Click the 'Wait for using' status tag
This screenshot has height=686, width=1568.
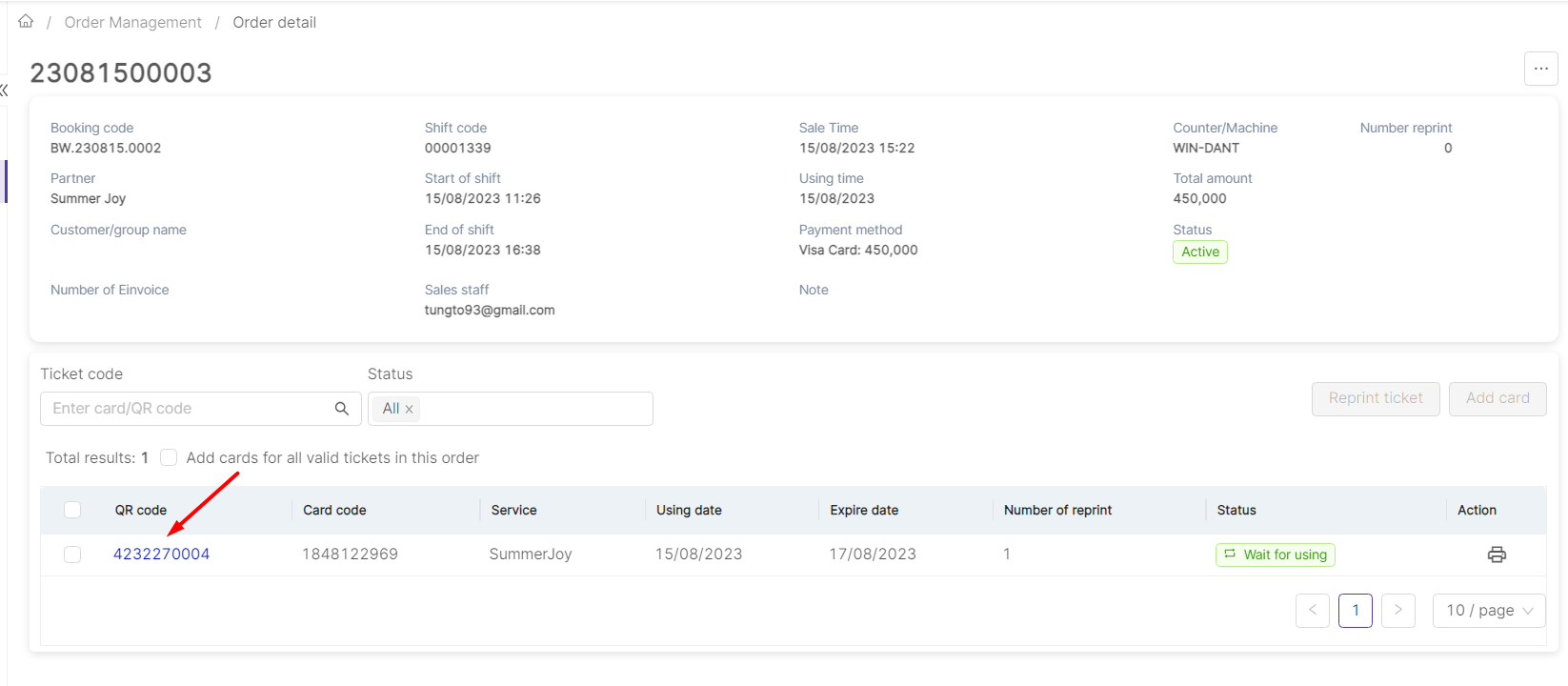[1275, 555]
